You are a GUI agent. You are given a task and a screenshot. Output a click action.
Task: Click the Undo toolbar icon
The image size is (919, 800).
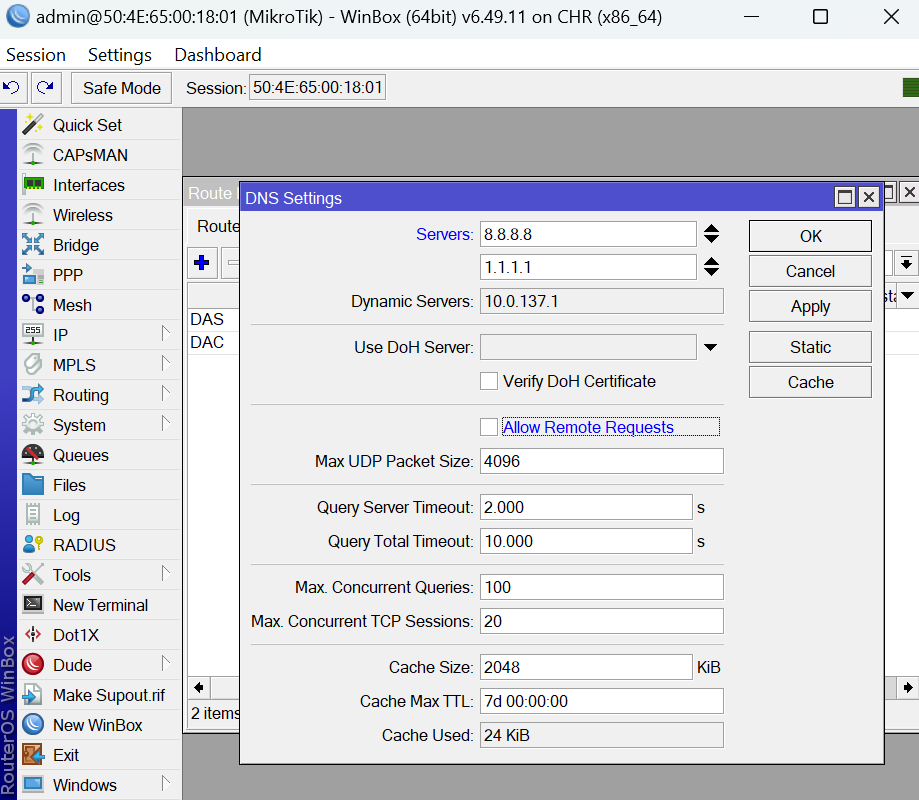click(x=12, y=88)
